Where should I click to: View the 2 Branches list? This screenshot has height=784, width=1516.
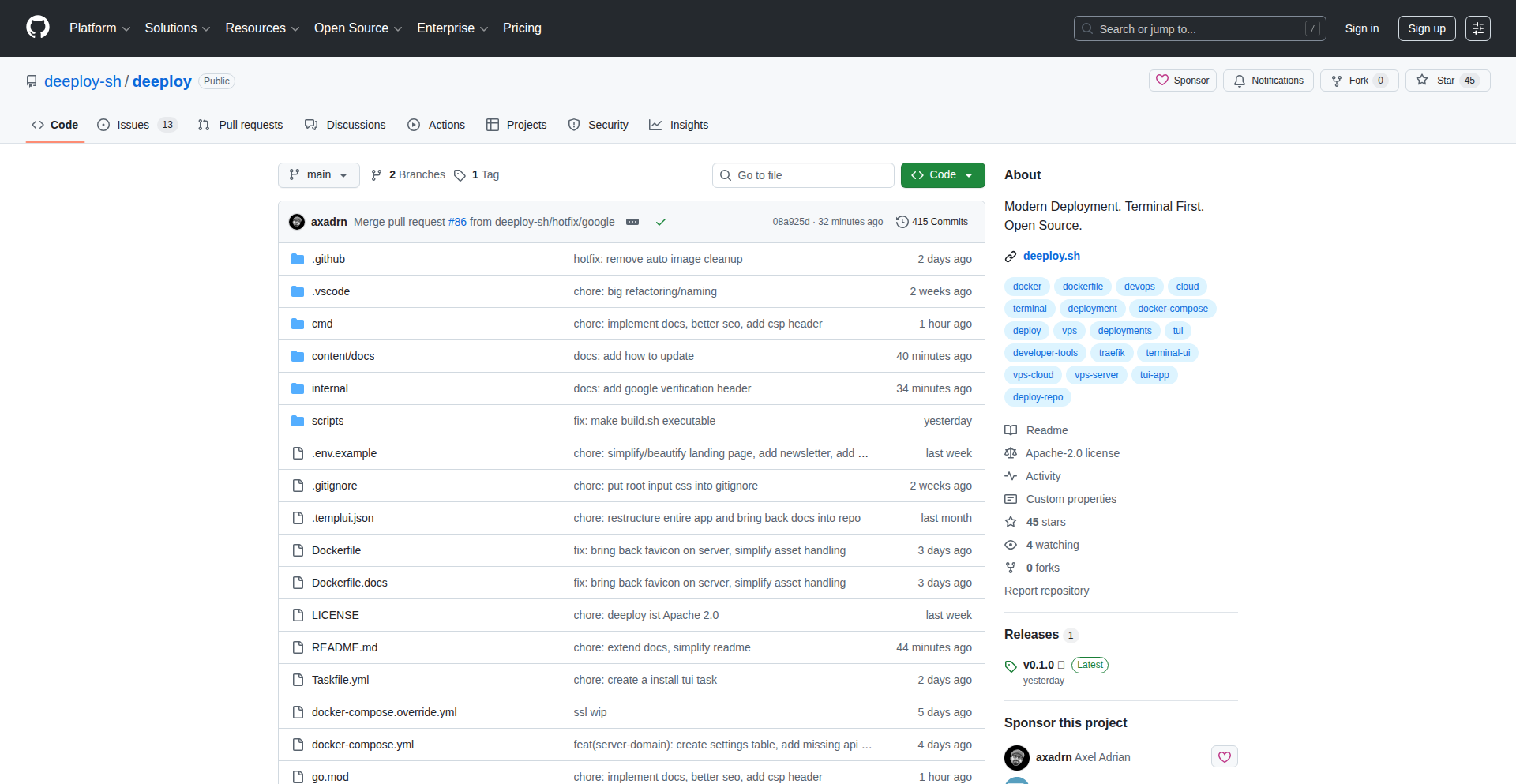(x=408, y=175)
